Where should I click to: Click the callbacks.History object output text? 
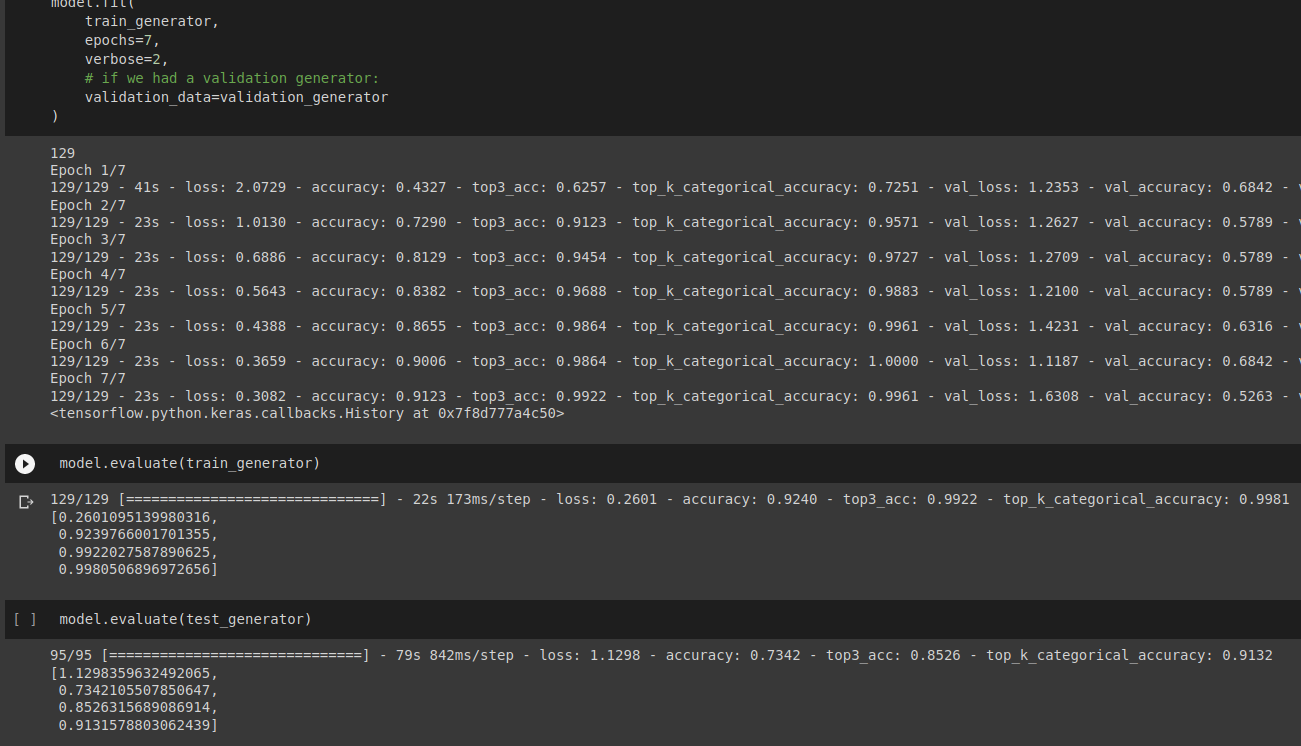[307, 412]
